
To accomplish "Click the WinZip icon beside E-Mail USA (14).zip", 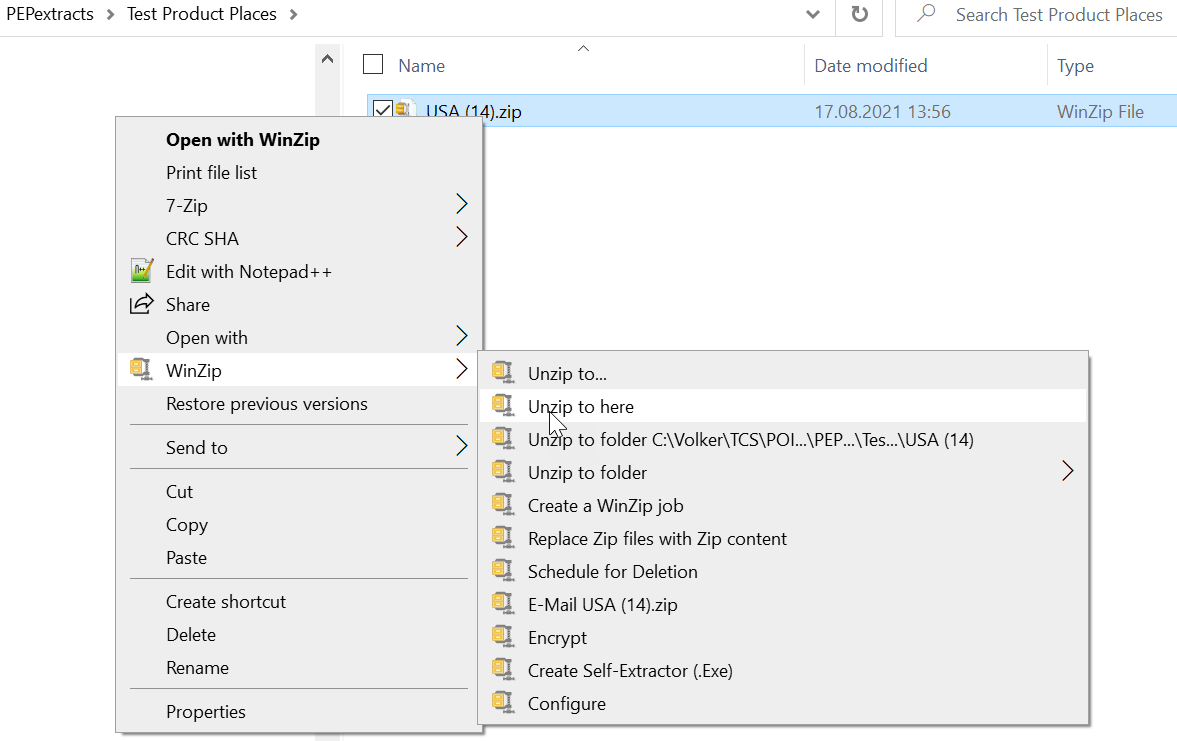I will coord(503,604).
